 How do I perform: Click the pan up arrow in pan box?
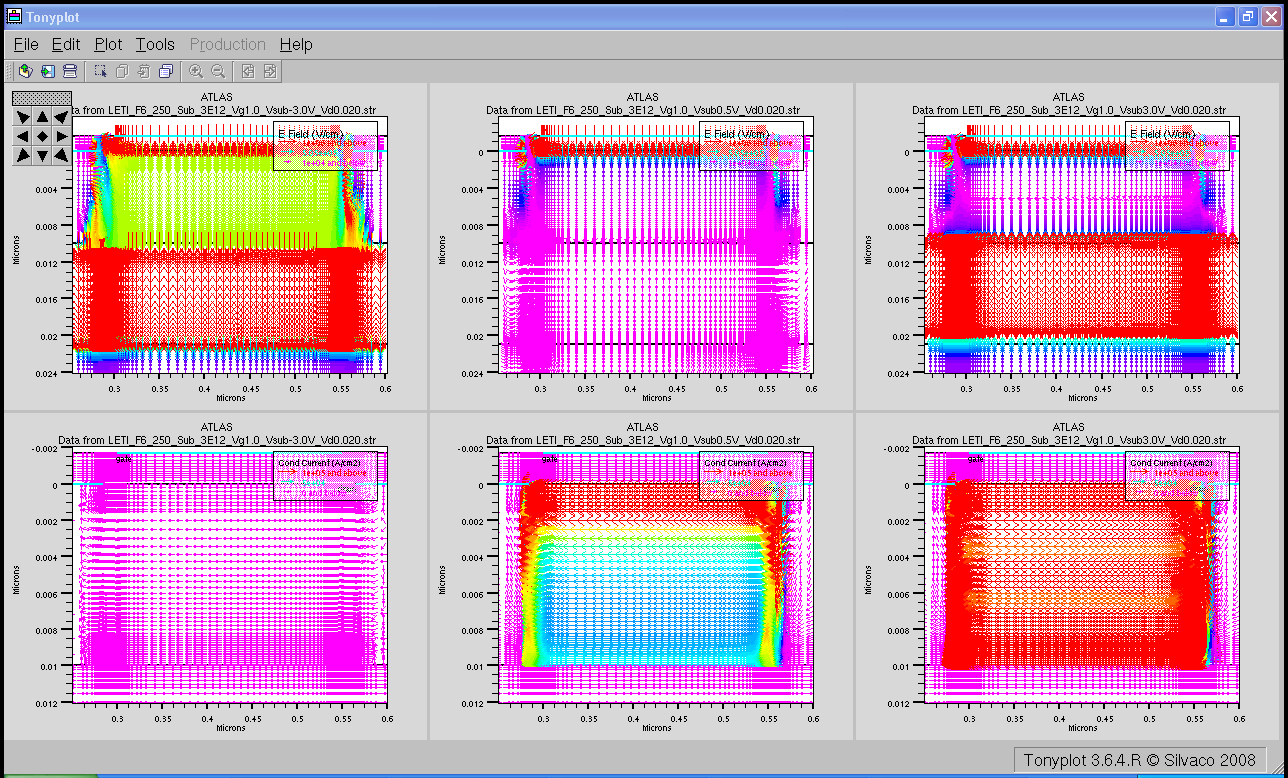tap(42, 116)
